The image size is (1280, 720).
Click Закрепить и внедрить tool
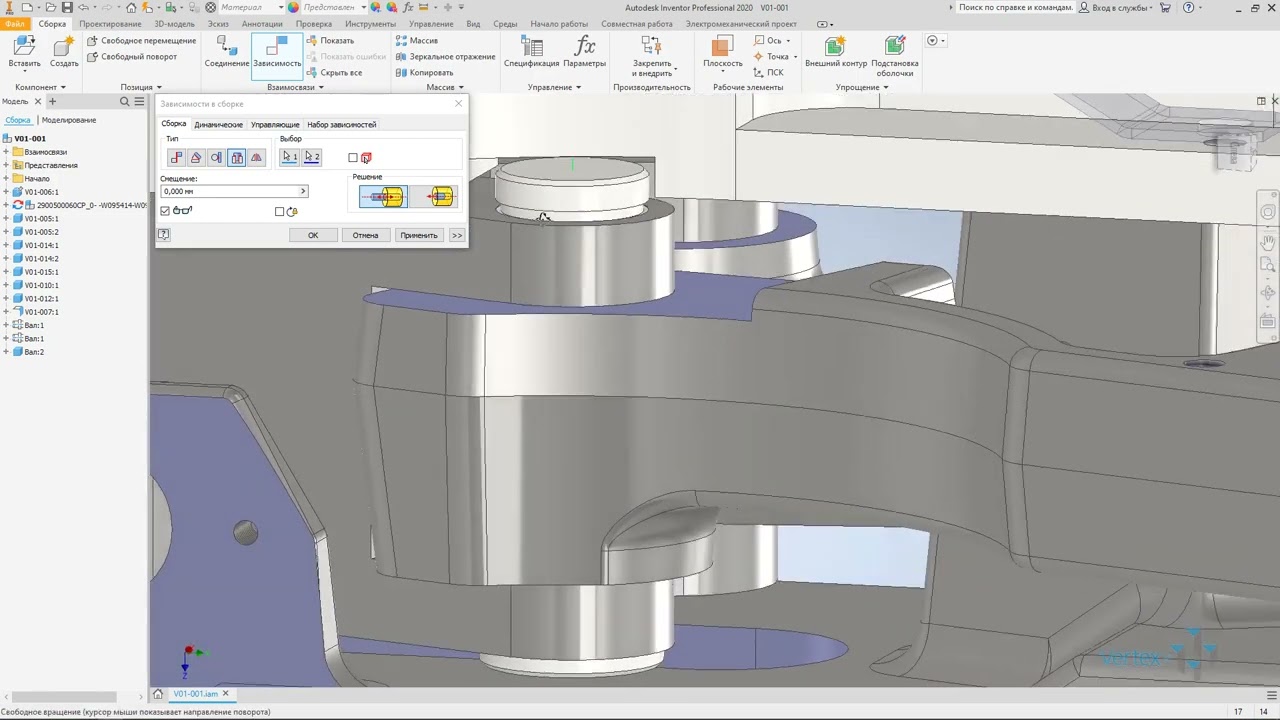tap(652, 57)
